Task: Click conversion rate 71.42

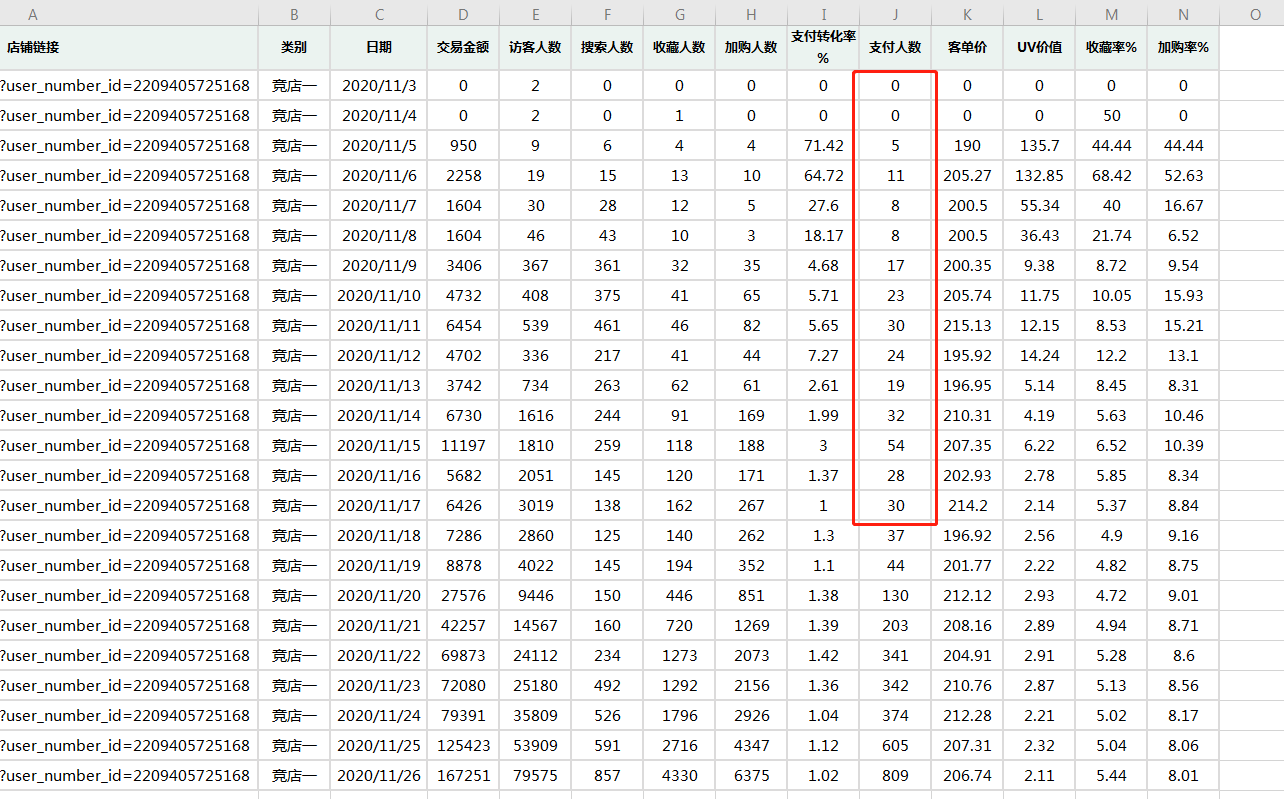Action: tap(823, 146)
